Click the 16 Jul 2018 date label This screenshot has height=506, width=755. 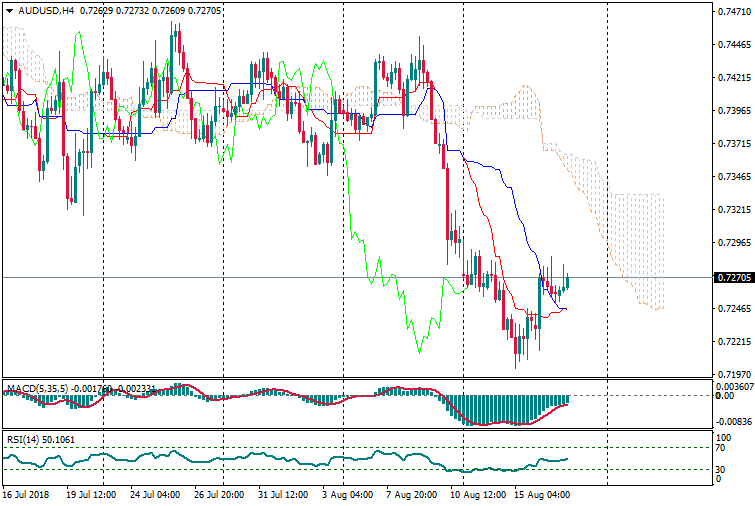[x=25, y=494]
